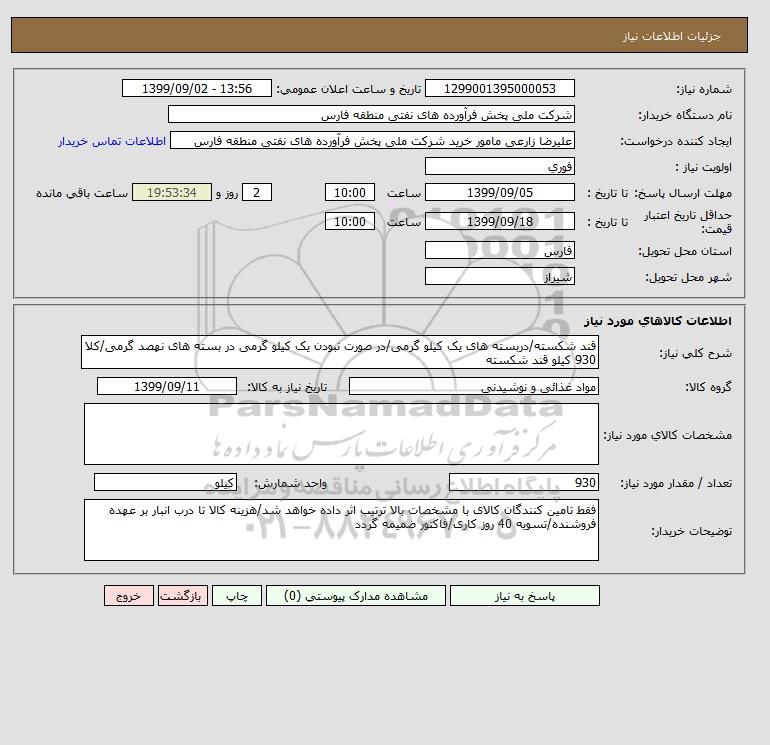Click the ایجاد کننده درخواست label
Image resolution: width=770 pixels, height=745 pixels.
(x=676, y=142)
